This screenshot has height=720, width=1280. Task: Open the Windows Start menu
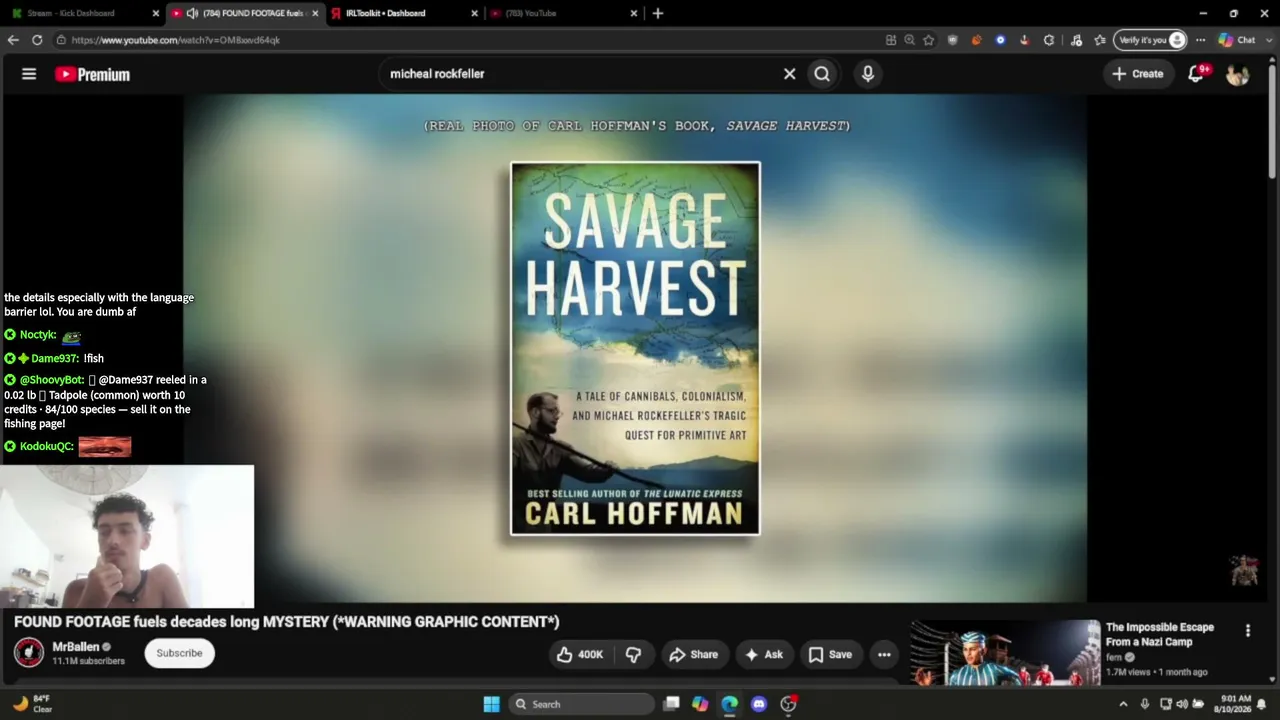coord(491,704)
